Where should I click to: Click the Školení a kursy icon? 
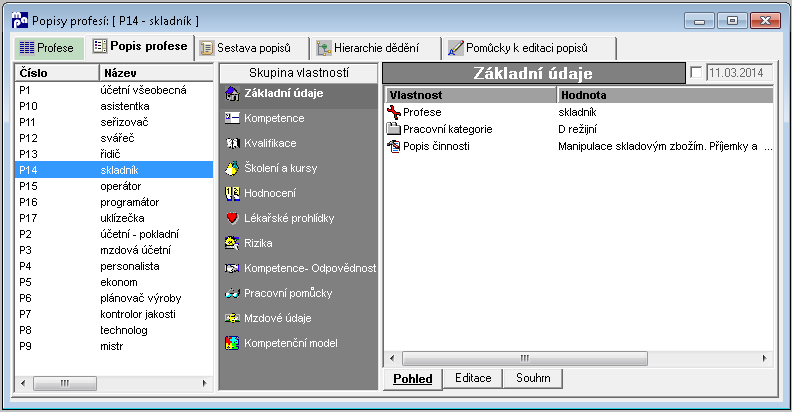tap(232, 168)
